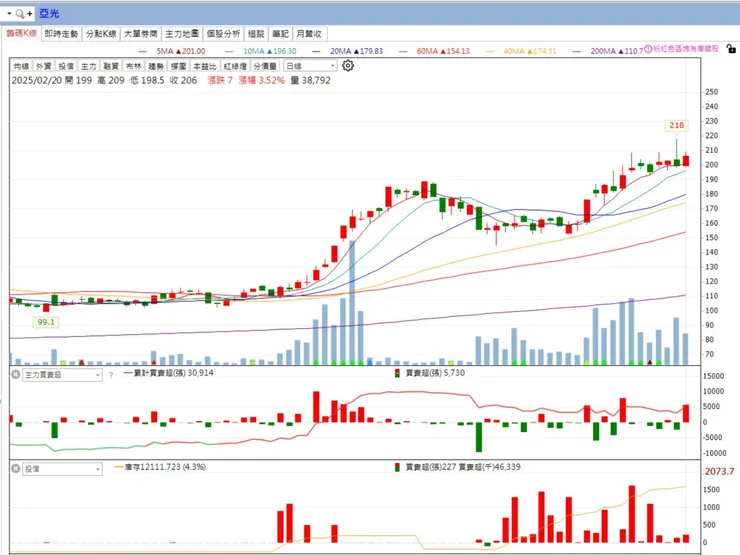
Task: Open the 日線 timeframe dropdown
Action: point(310,66)
